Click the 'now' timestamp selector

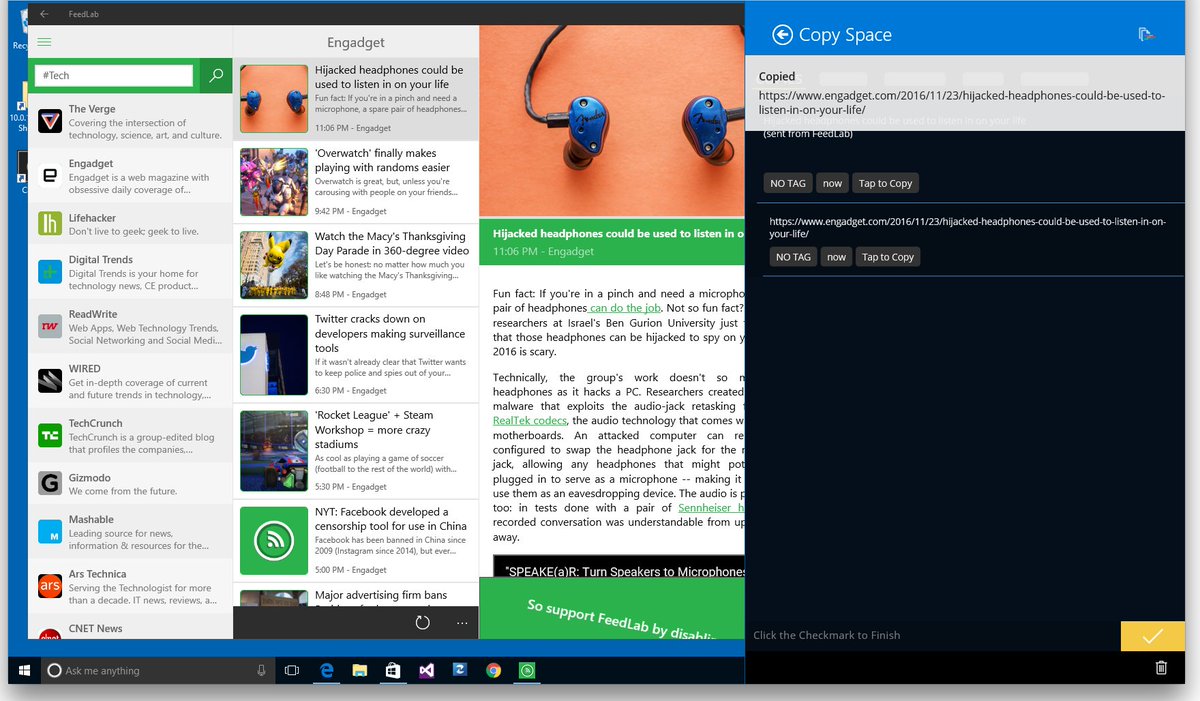[x=832, y=183]
